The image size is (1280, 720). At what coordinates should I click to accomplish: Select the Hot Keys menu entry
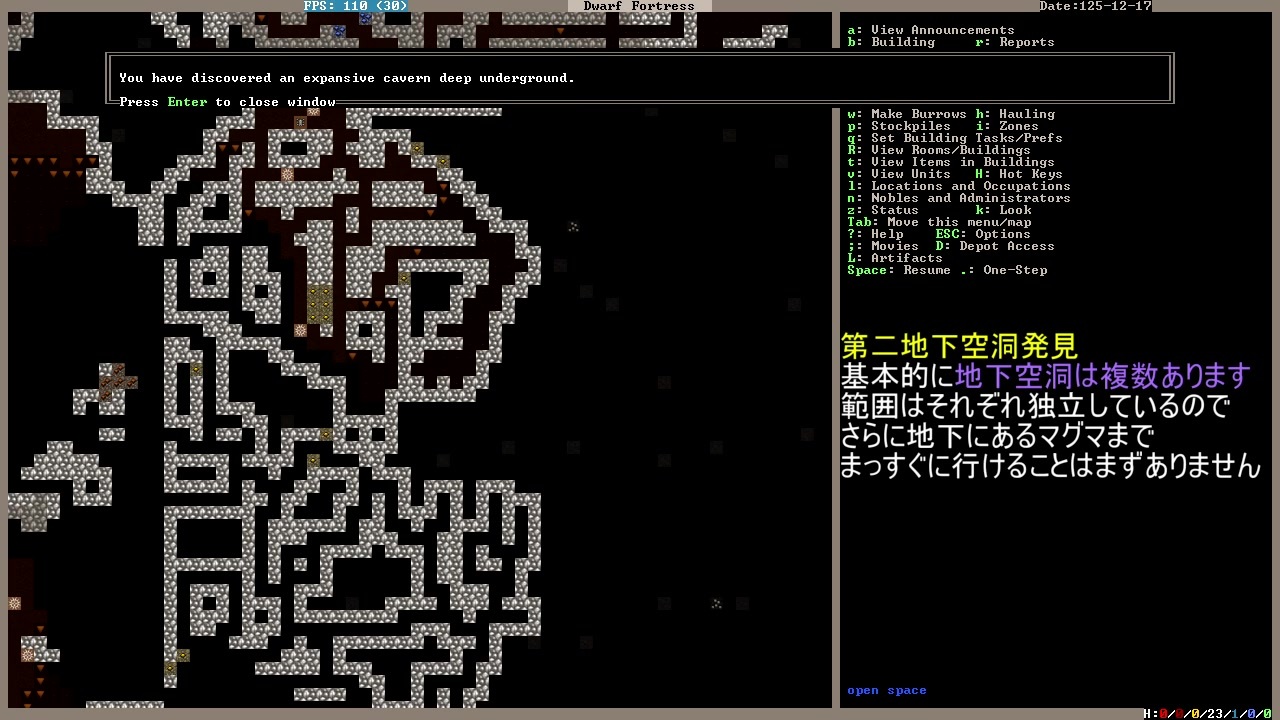click(1019, 174)
